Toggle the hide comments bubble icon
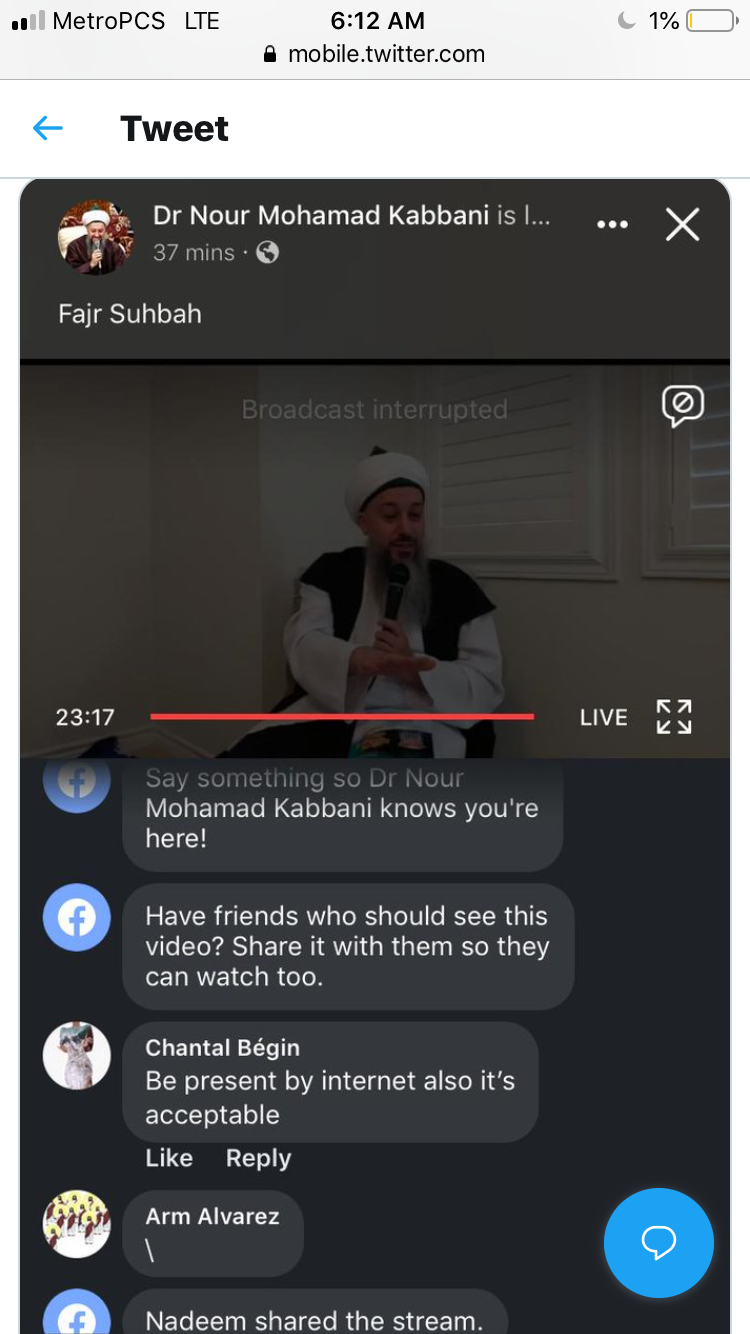Viewport: 750px width, 1334px height. point(682,406)
